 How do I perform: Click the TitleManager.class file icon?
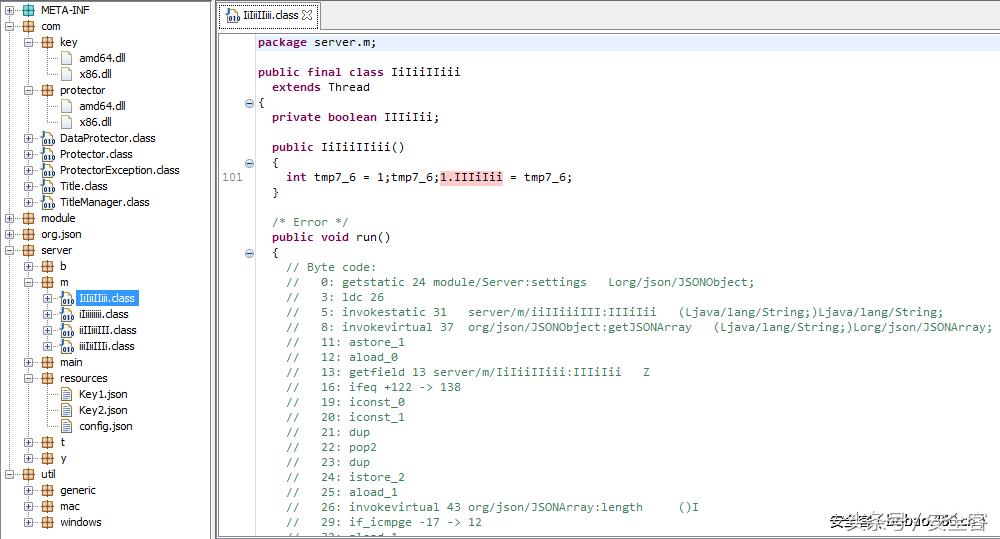[x=48, y=202]
